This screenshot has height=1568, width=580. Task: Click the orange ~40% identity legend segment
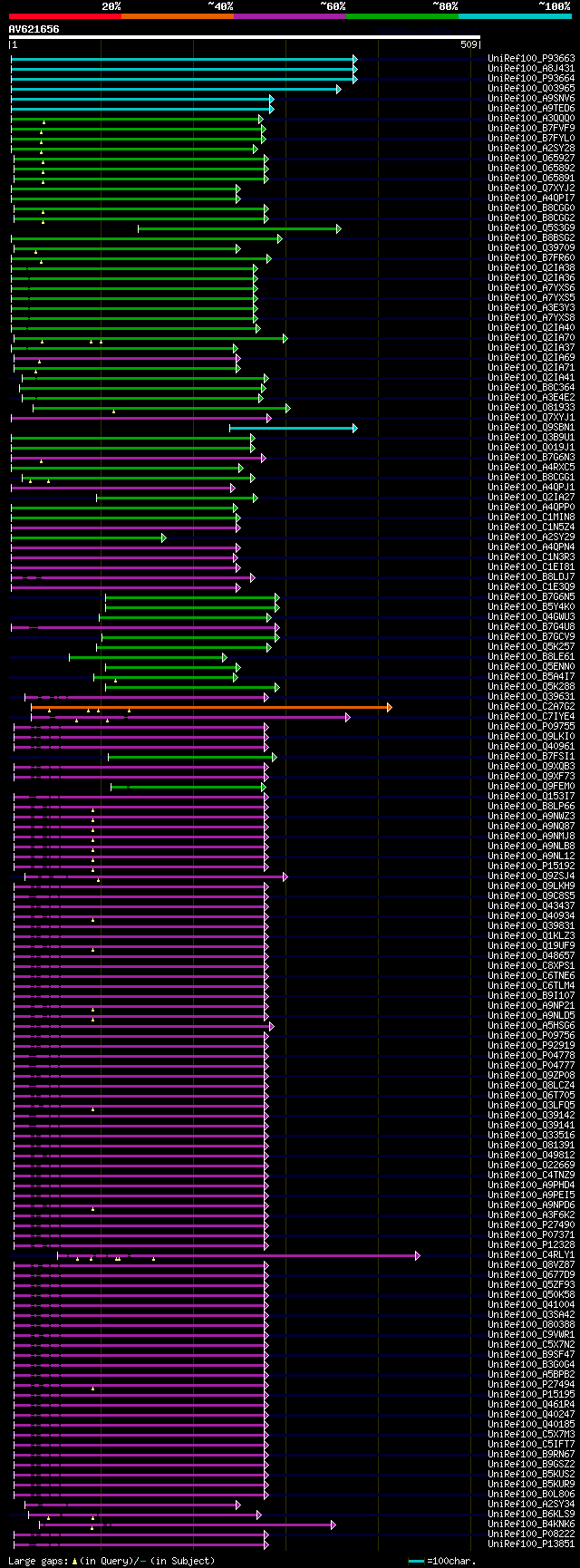(177, 15)
